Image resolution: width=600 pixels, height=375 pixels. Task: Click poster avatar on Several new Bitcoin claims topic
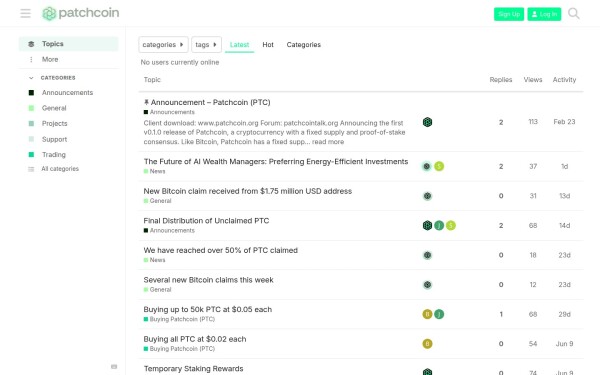427,285
